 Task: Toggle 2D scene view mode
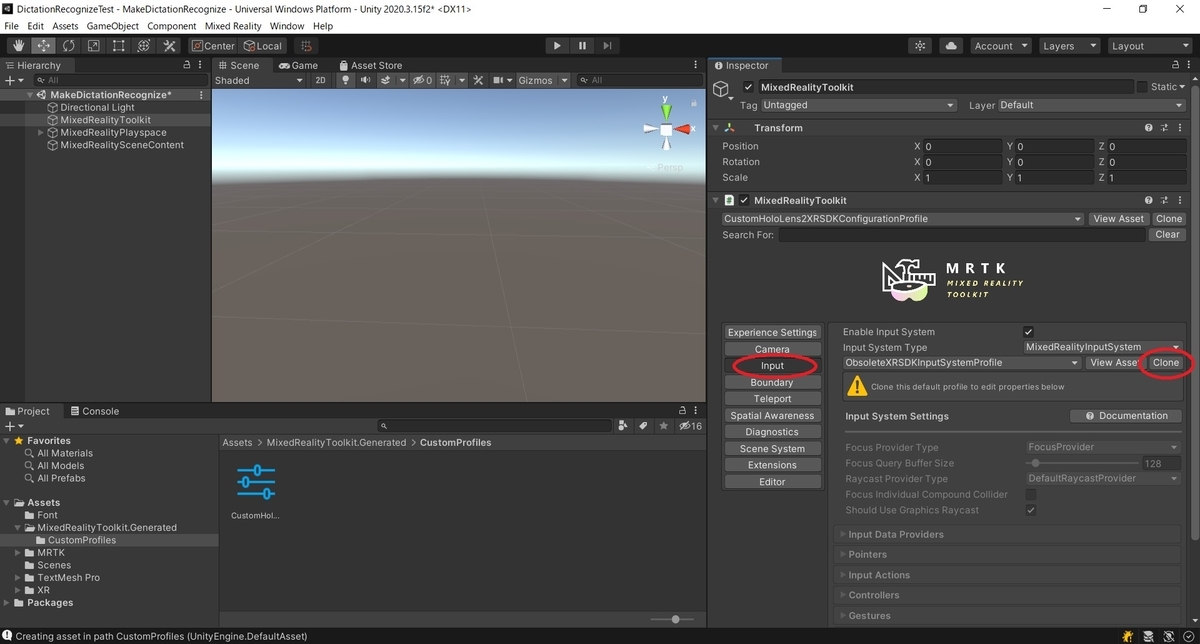[320, 80]
